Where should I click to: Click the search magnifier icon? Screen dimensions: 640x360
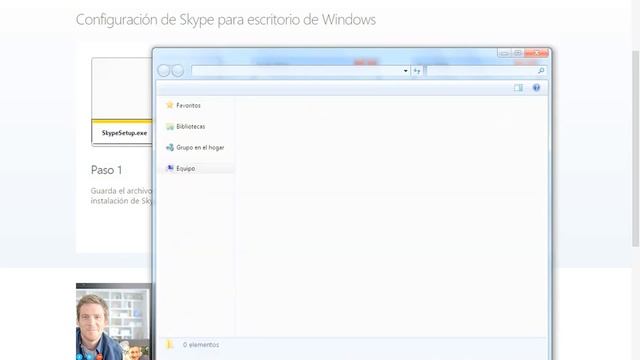coord(541,71)
